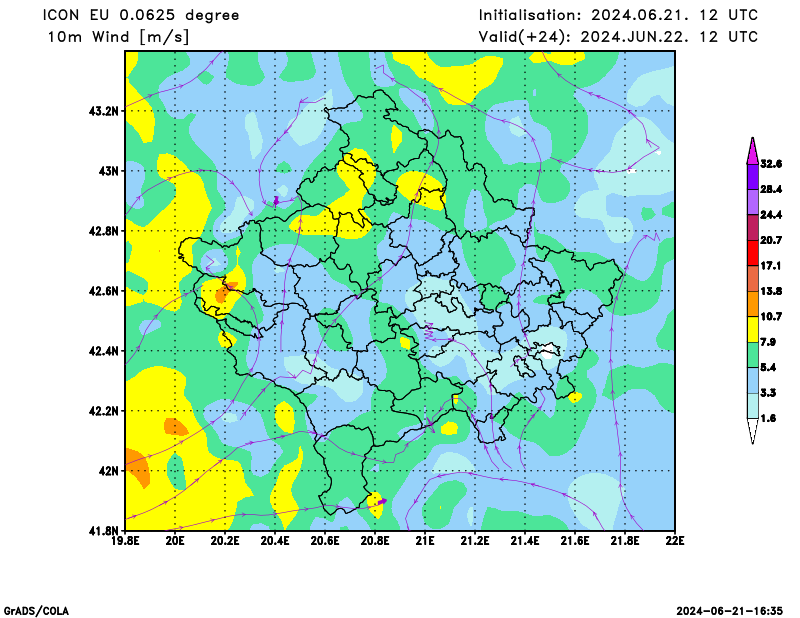Click the 21.6E longitude label

pos(575,541)
